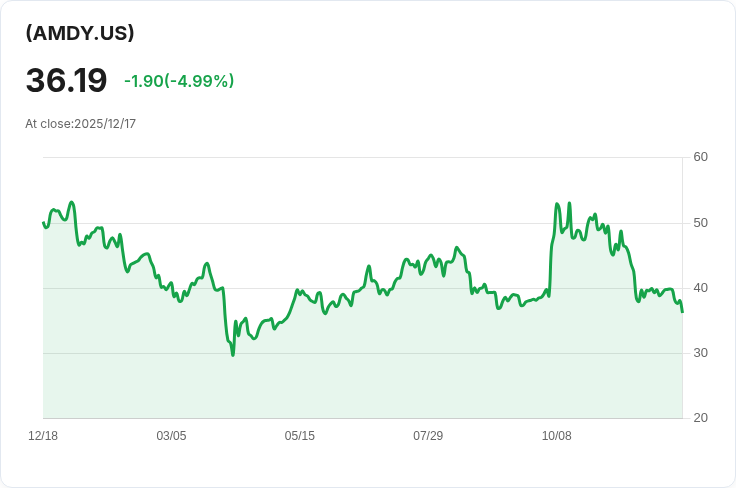Pick the 30 y-axis label
The image size is (736, 488).
(700, 353)
